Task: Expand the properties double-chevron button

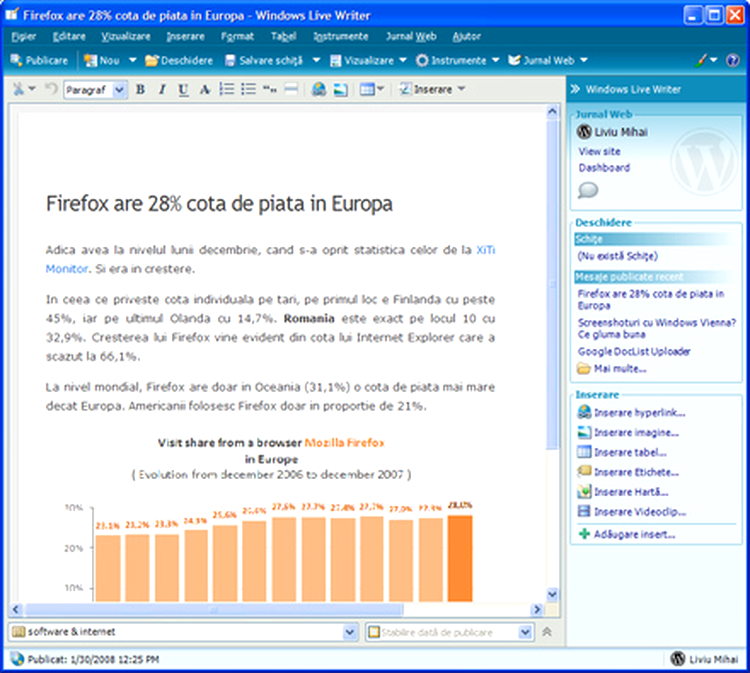Action: (547, 632)
